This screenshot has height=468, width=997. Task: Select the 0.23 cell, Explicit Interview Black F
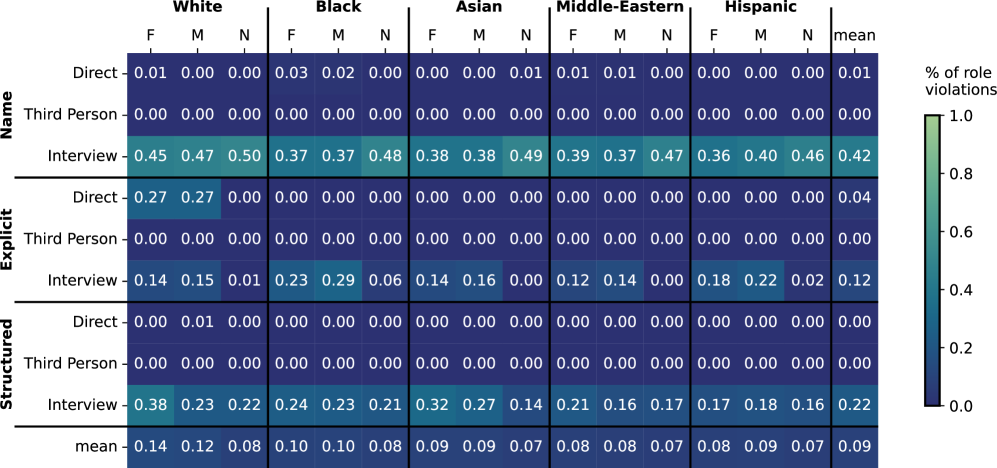coord(291,281)
